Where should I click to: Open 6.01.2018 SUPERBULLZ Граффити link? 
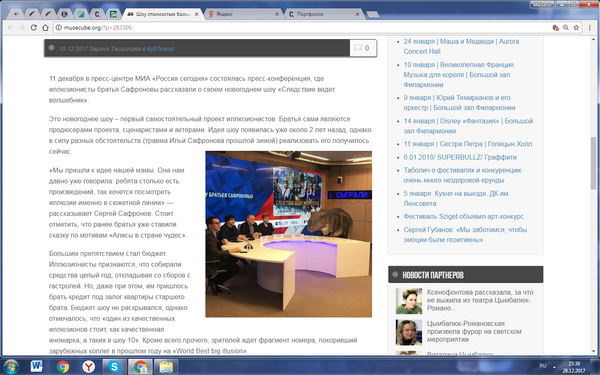click(x=460, y=157)
